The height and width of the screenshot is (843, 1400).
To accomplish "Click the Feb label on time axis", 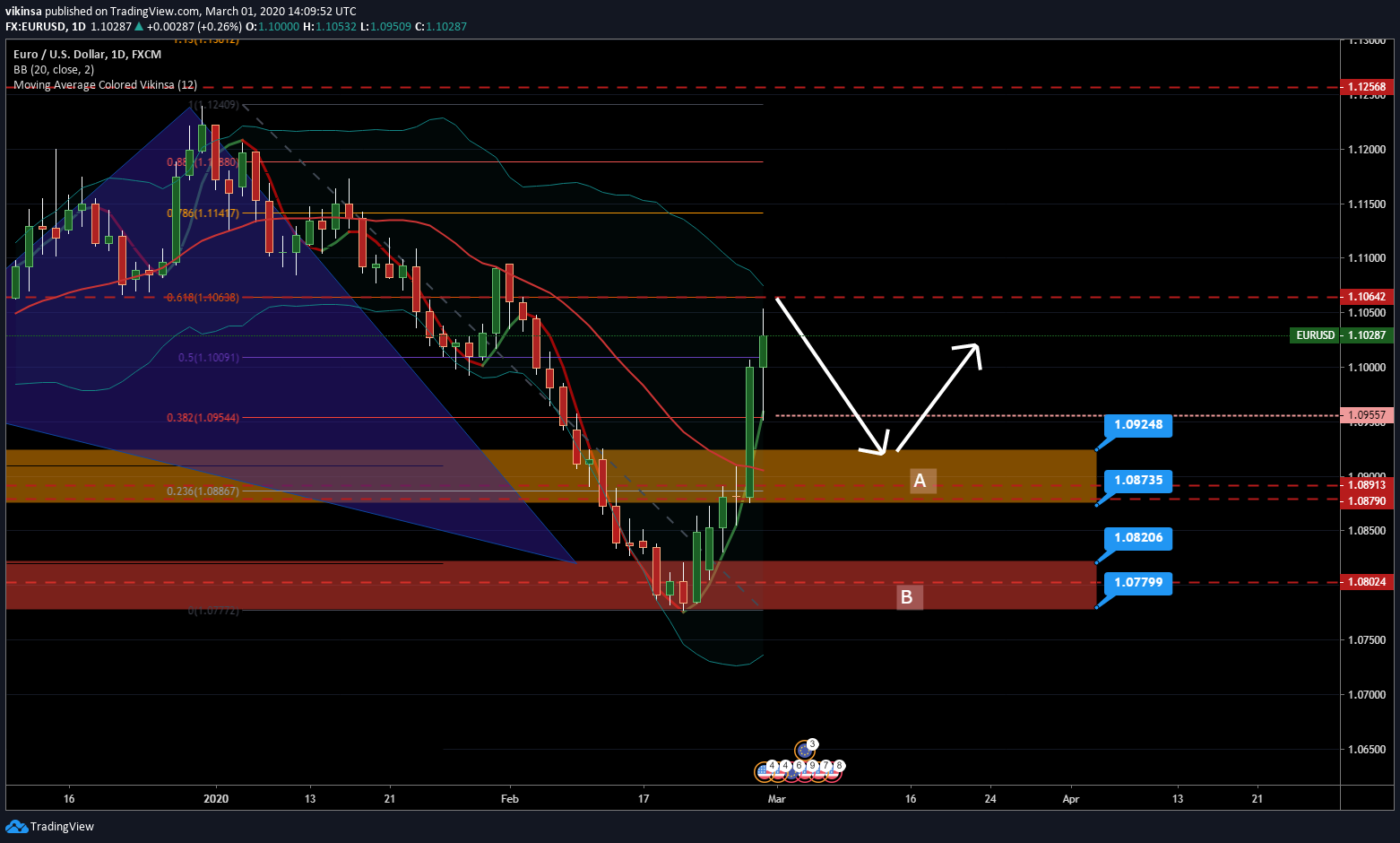I will pyautogui.click(x=510, y=799).
